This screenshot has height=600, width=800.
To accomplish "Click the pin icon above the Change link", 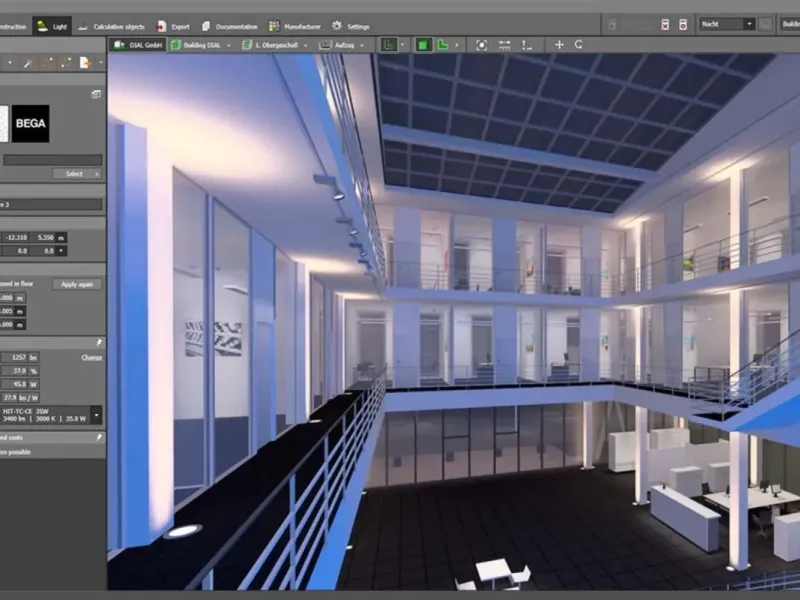I will [99, 342].
